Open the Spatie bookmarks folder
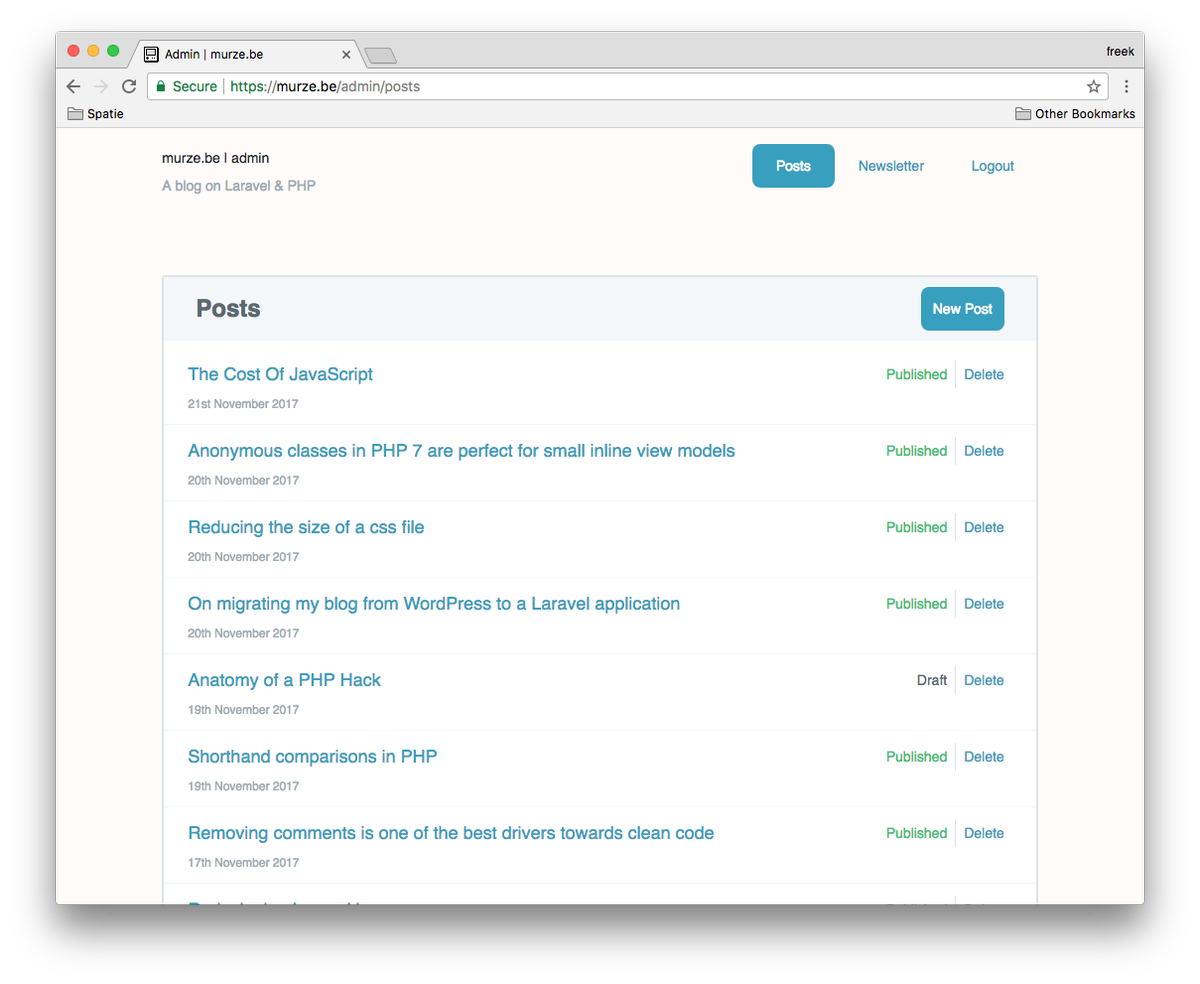The image size is (1200, 984). [x=96, y=114]
